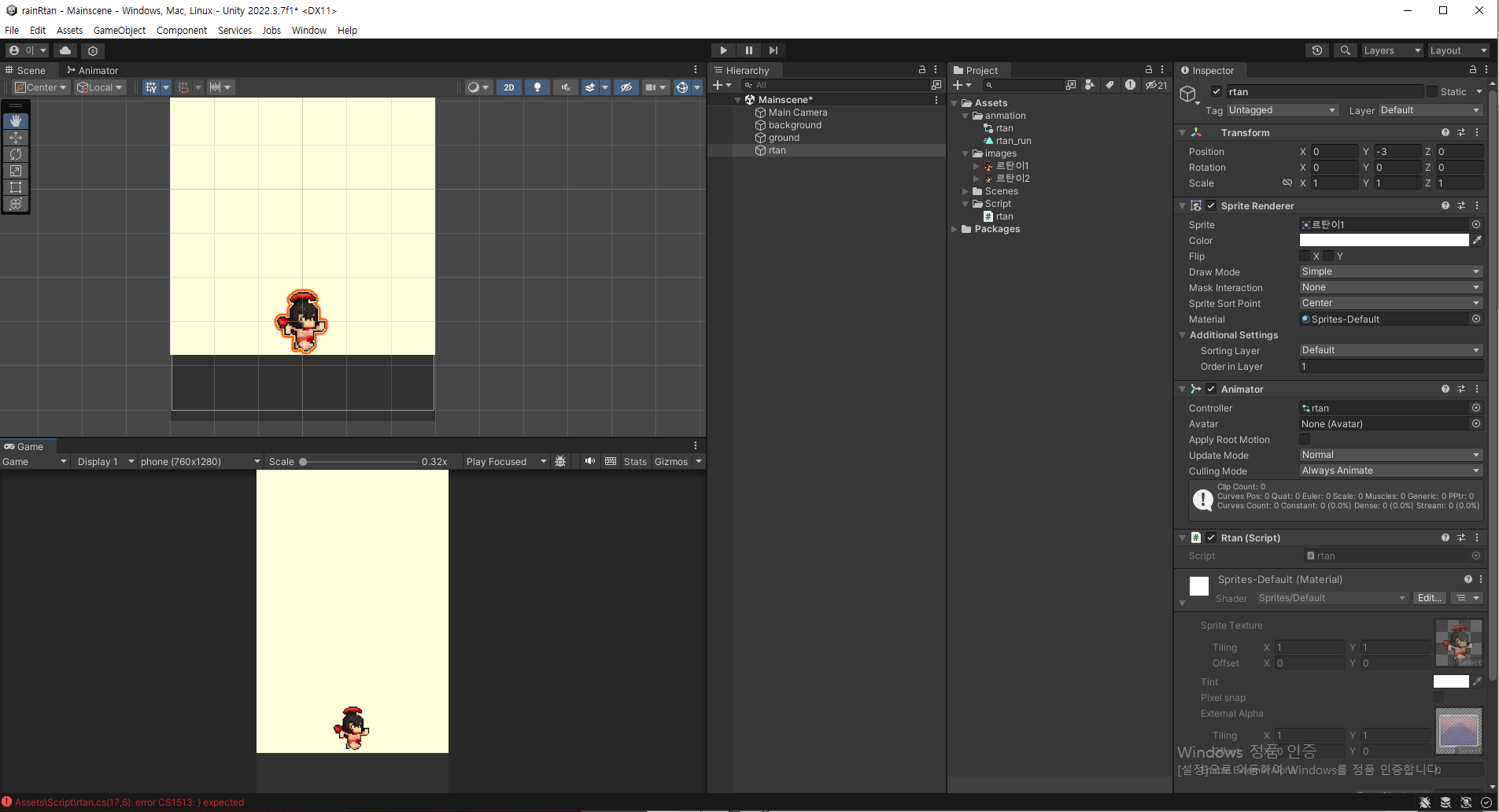Toggle 2D view mode in Scene

click(x=509, y=87)
